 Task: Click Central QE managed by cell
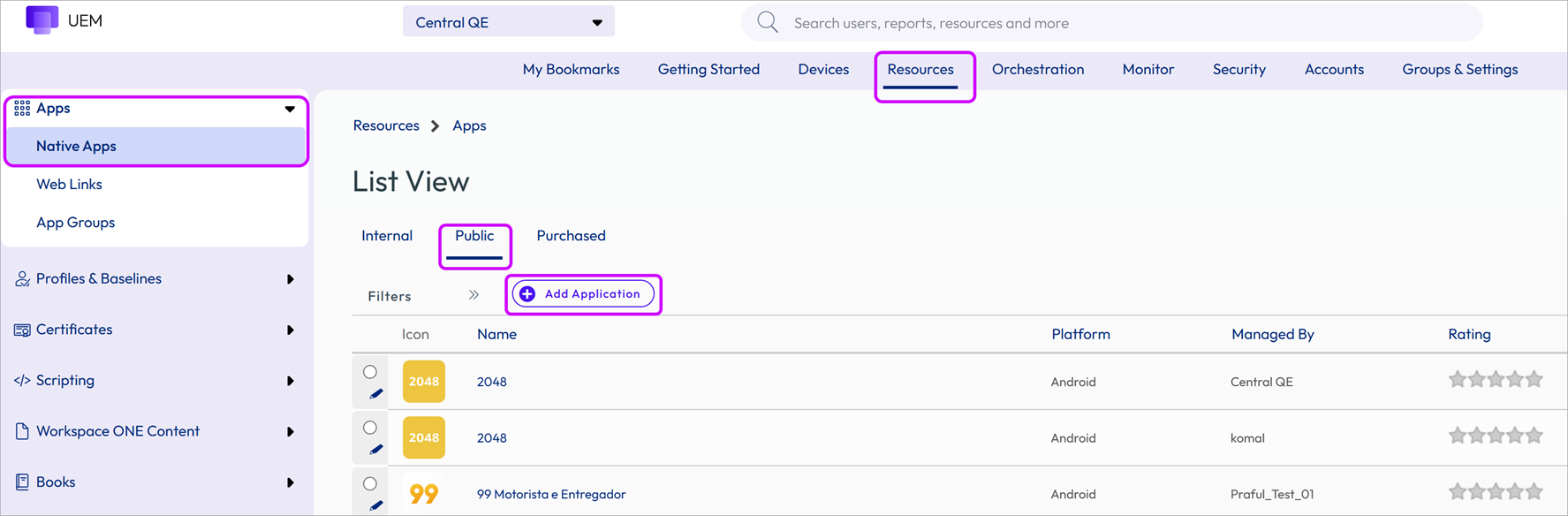[1261, 382]
